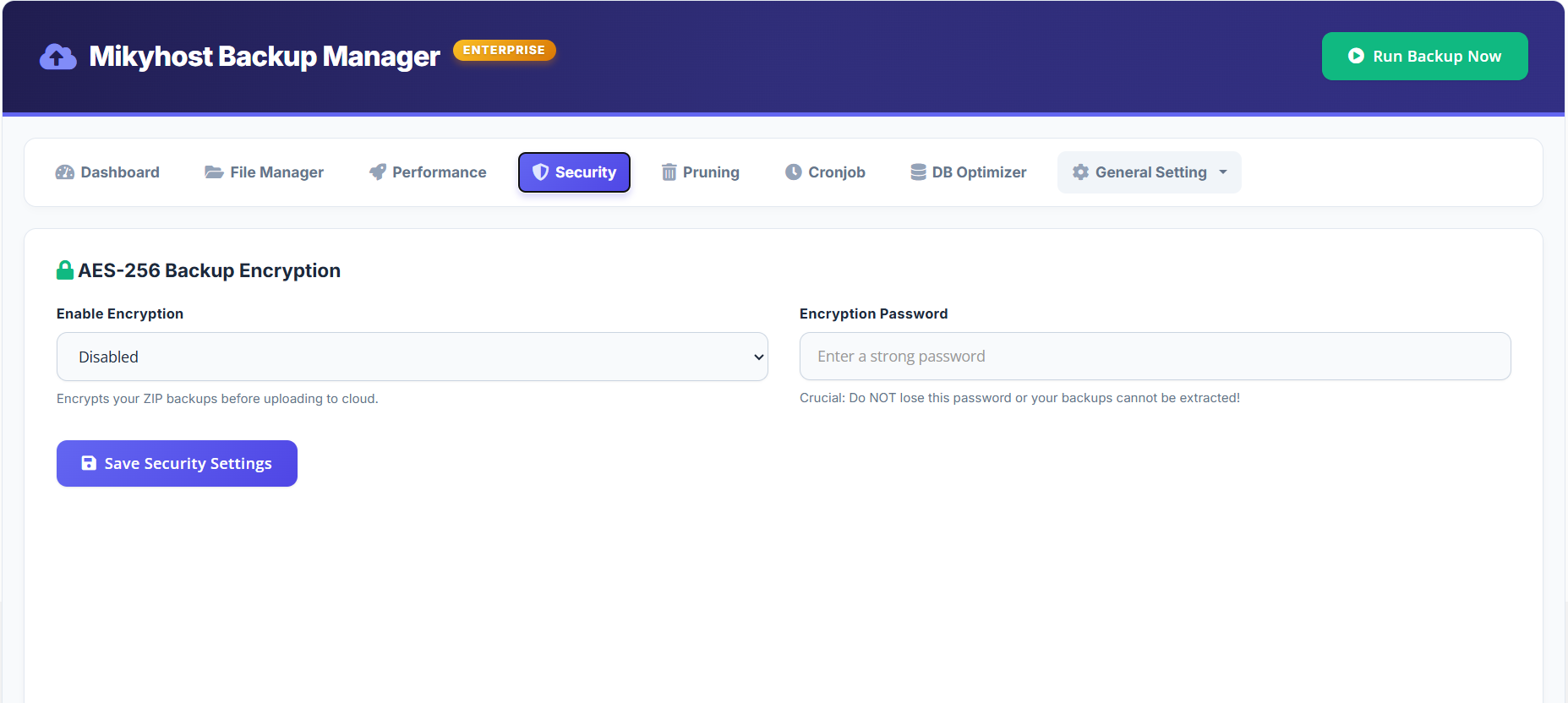
Task: Click the Enable Encryption label
Action: tap(120, 313)
